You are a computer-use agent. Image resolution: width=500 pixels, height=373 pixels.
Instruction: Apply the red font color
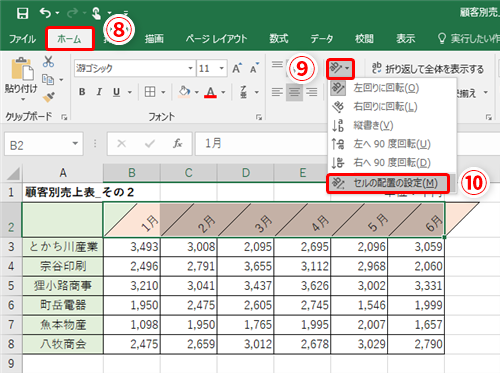point(211,92)
